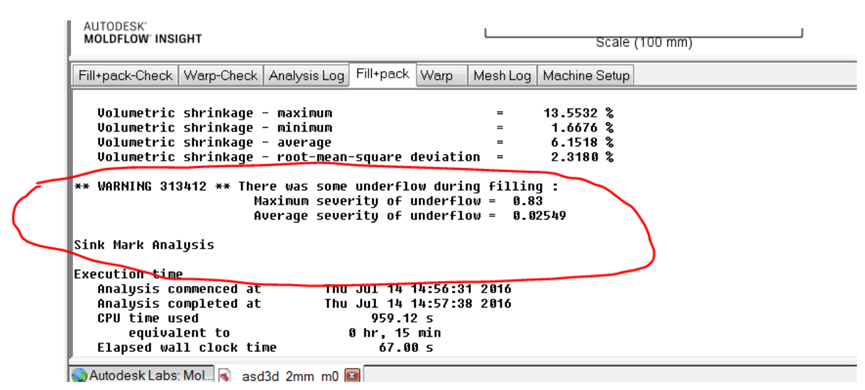Close the asd3d 2mm m0 tab
Image resolution: width=865 pixels, height=390 pixels.
tap(352, 377)
